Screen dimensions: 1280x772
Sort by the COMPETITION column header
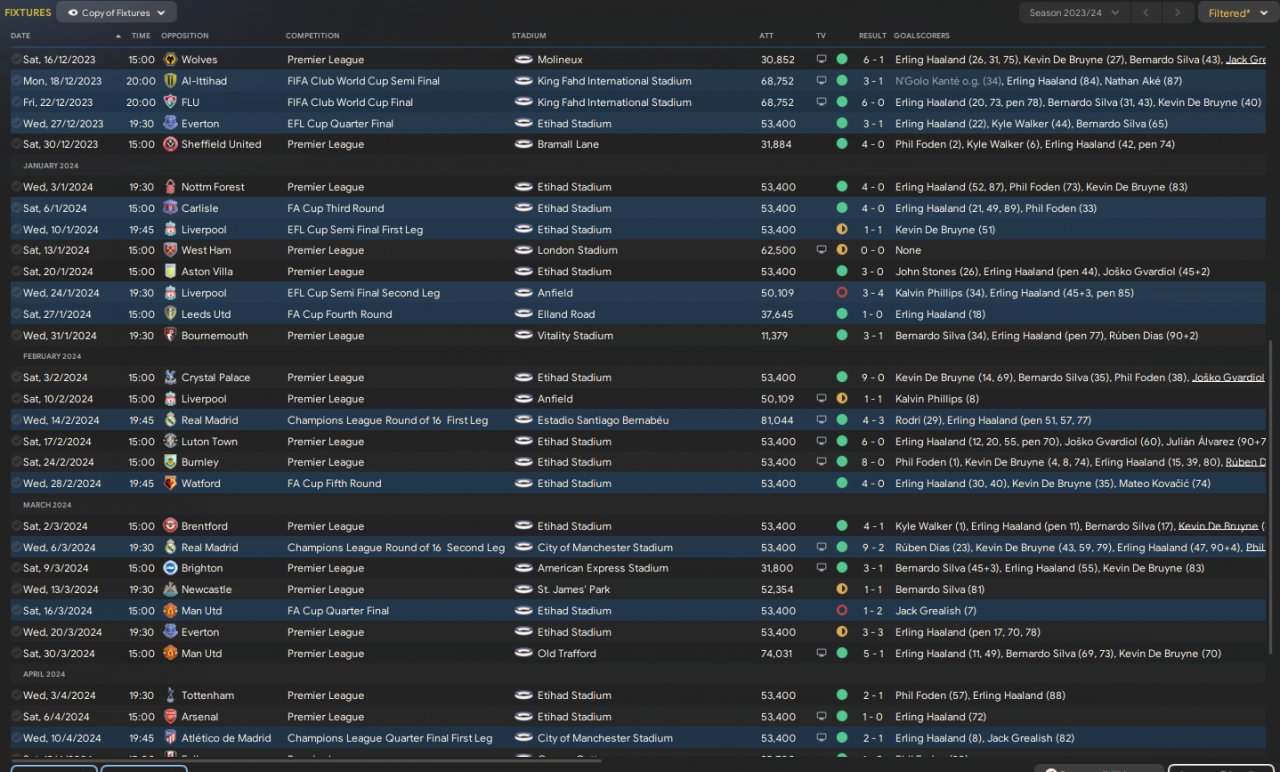tap(313, 36)
